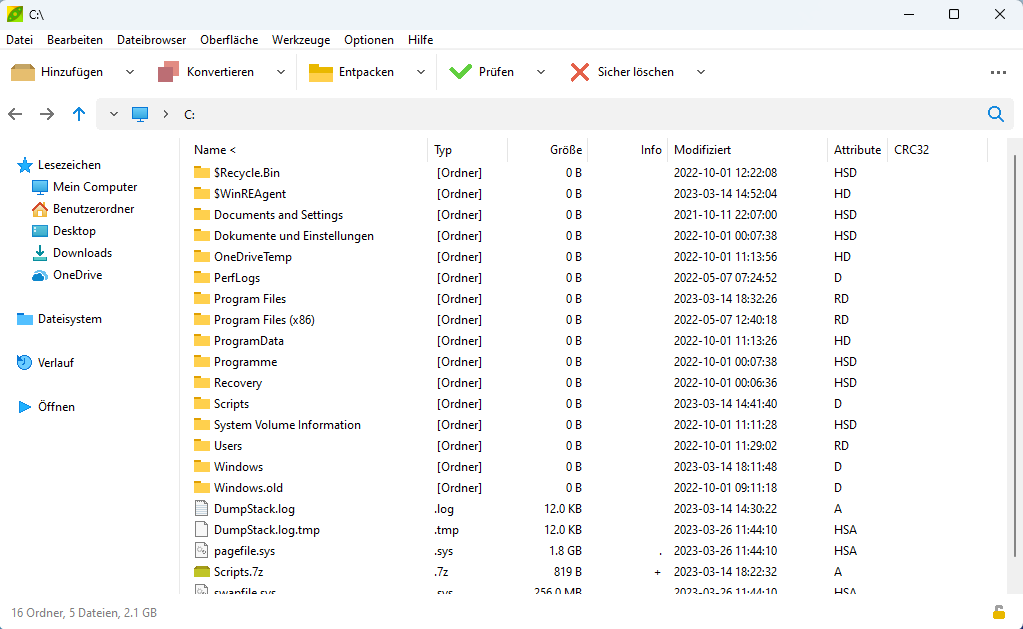This screenshot has height=629, width=1023.
Task: Go up one directory with up arrow
Action: [79, 114]
